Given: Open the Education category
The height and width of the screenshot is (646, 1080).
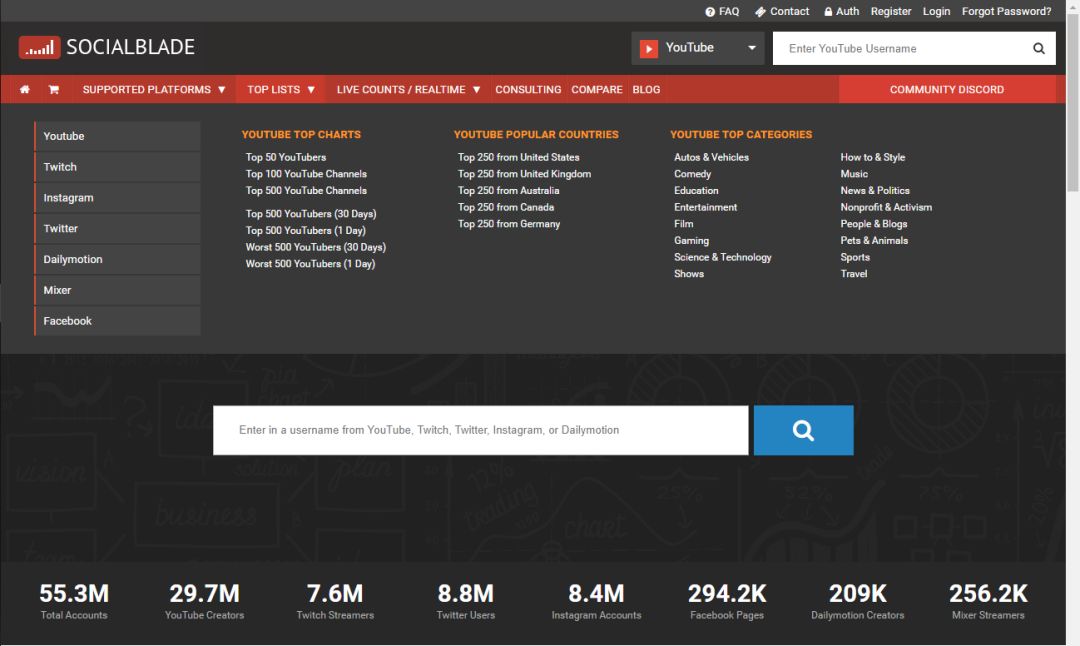Looking at the screenshot, I should point(696,190).
